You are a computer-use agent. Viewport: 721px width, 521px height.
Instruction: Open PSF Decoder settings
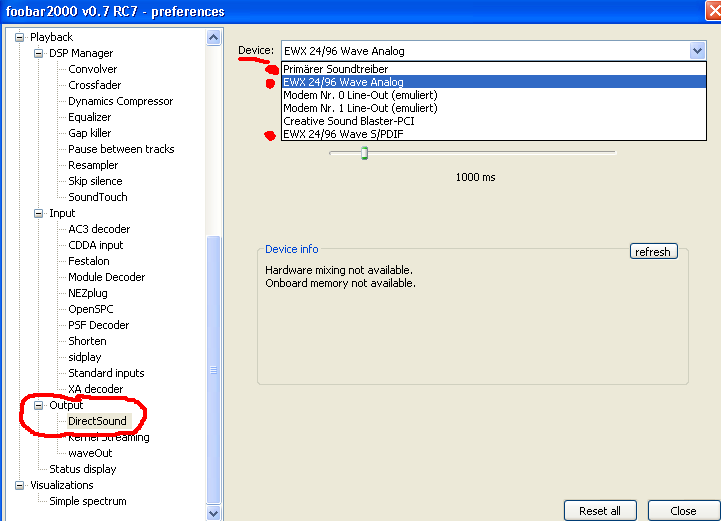(98, 325)
